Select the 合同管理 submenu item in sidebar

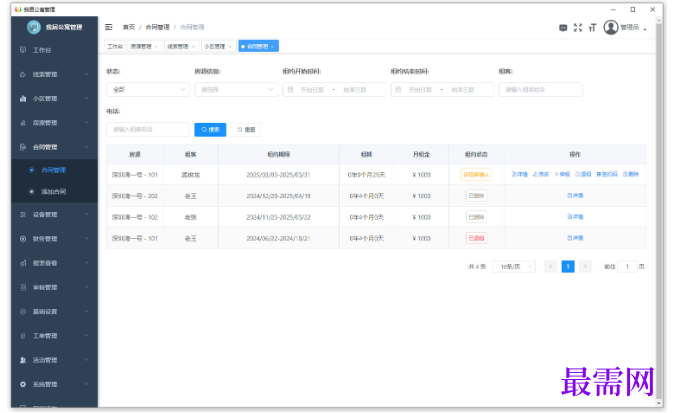55,170
